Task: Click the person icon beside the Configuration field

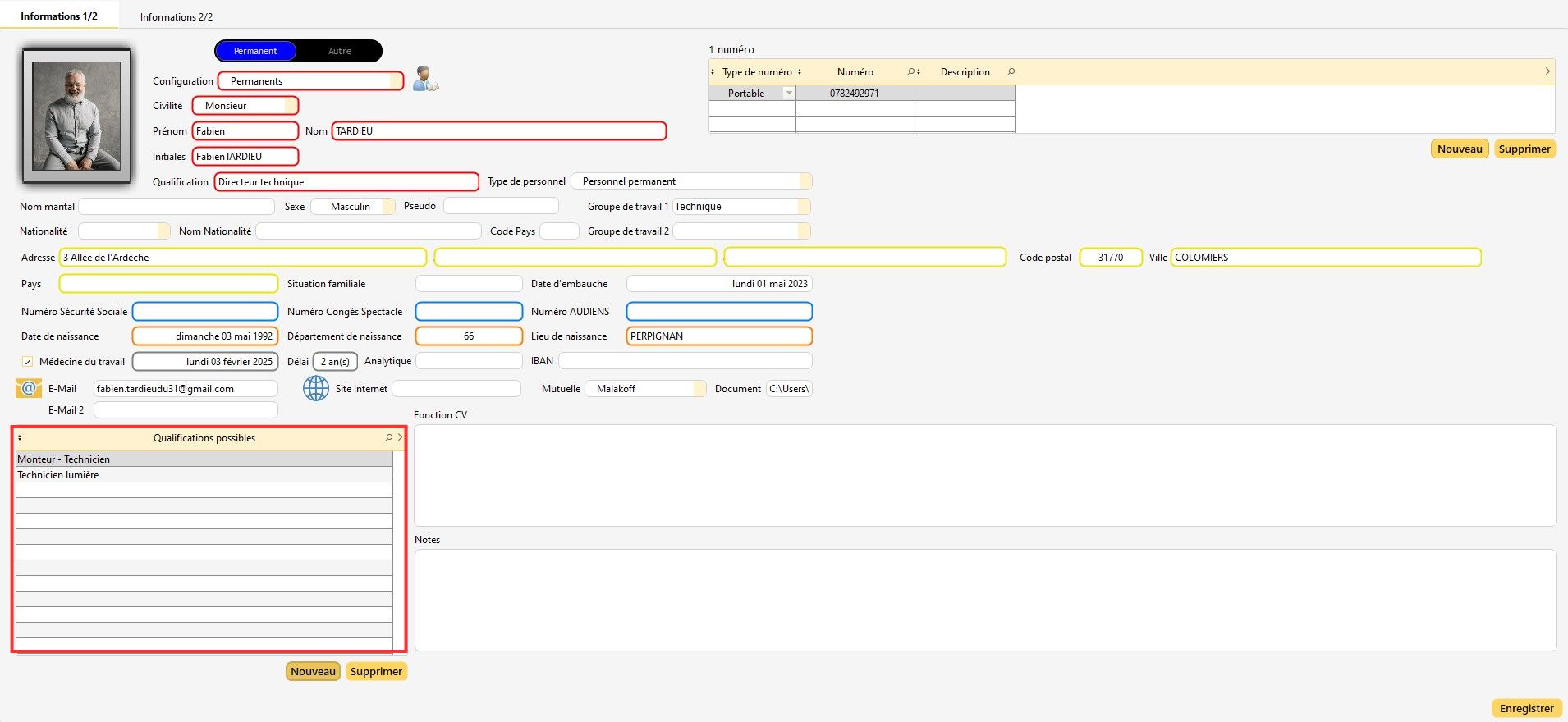Action: pos(425,80)
